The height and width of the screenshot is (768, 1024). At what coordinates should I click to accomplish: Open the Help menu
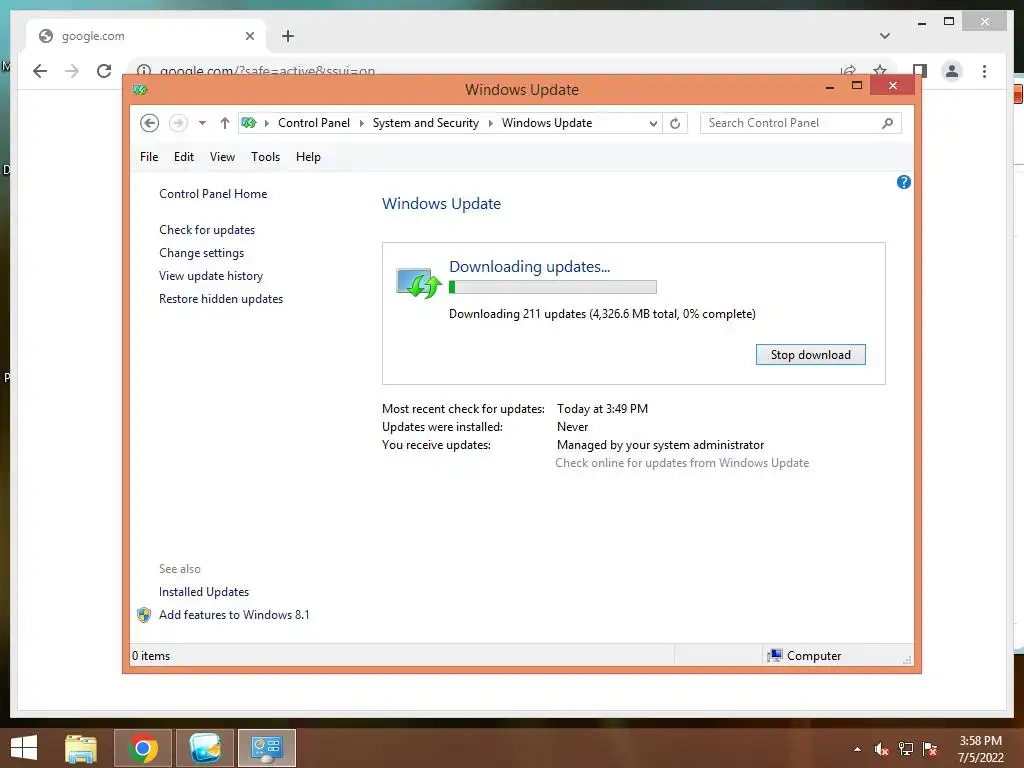tap(308, 157)
